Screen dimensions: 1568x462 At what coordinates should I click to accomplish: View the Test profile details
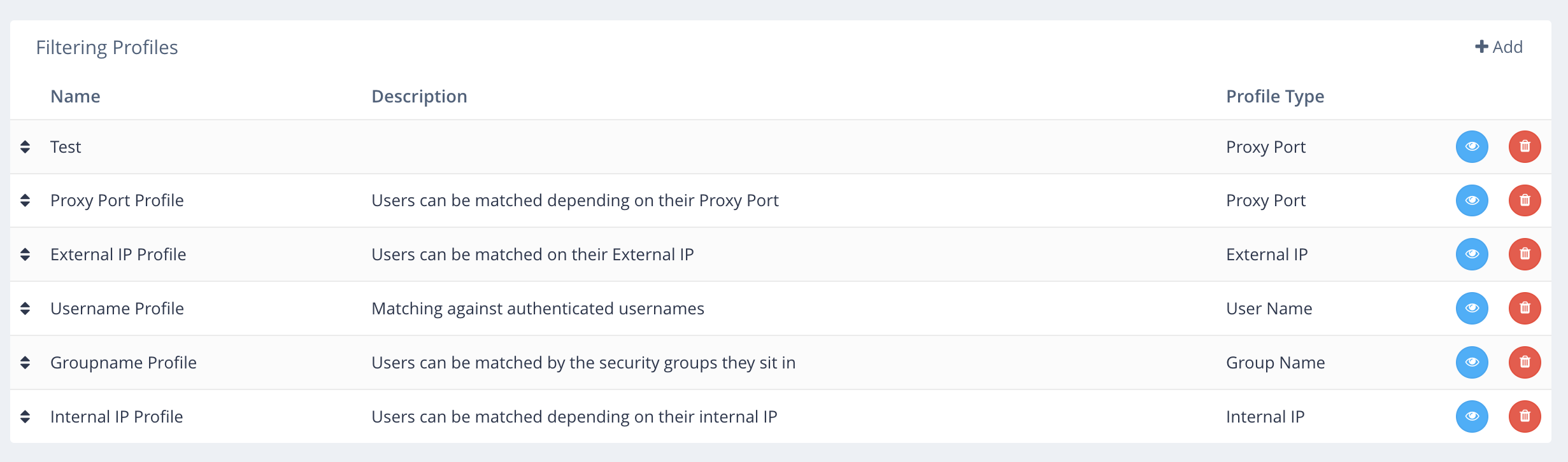(1472, 147)
